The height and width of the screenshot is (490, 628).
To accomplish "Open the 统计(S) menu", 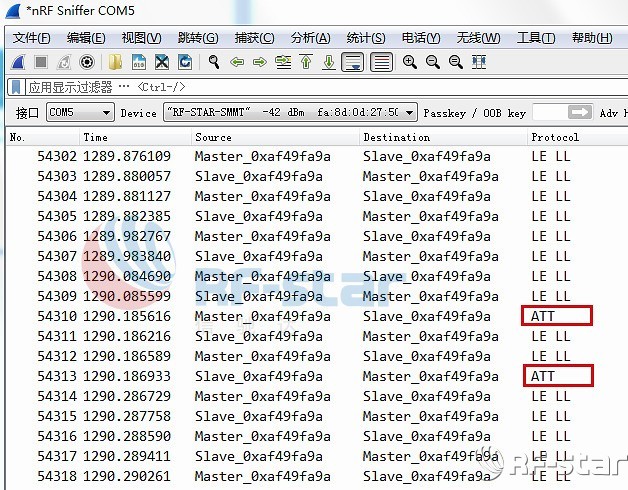I will point(366,38).
